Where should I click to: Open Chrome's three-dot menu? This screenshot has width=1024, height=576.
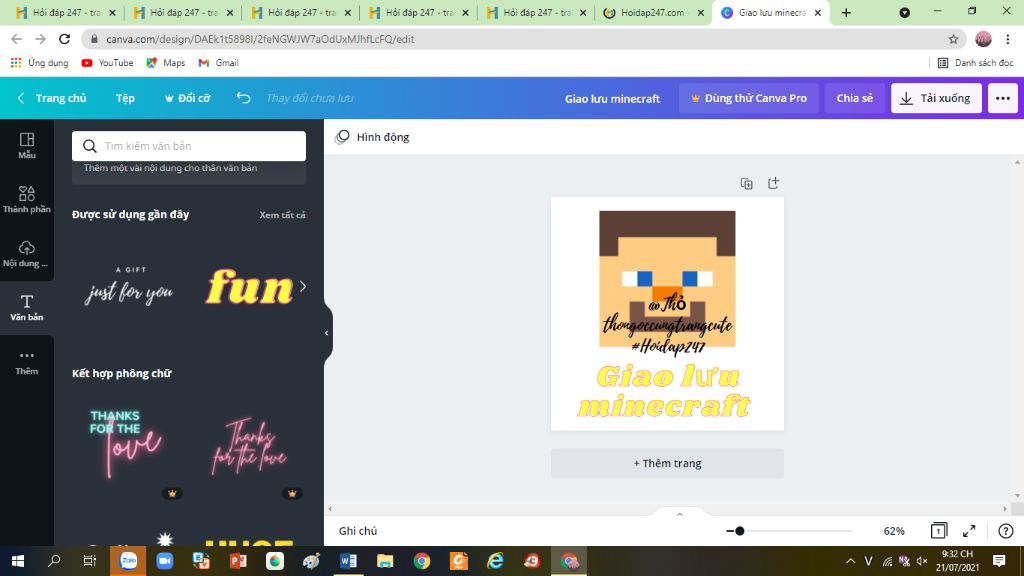pos(1008,39)
